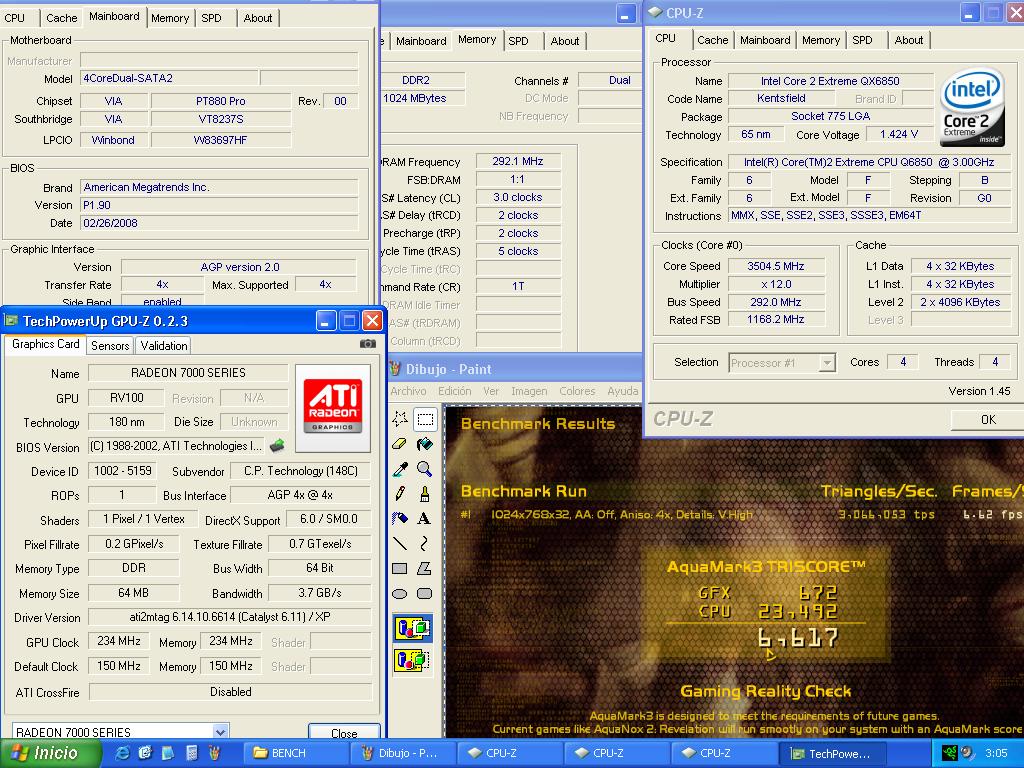
Task: Open Outlook Express from quick launch
Action: point(145,753)
